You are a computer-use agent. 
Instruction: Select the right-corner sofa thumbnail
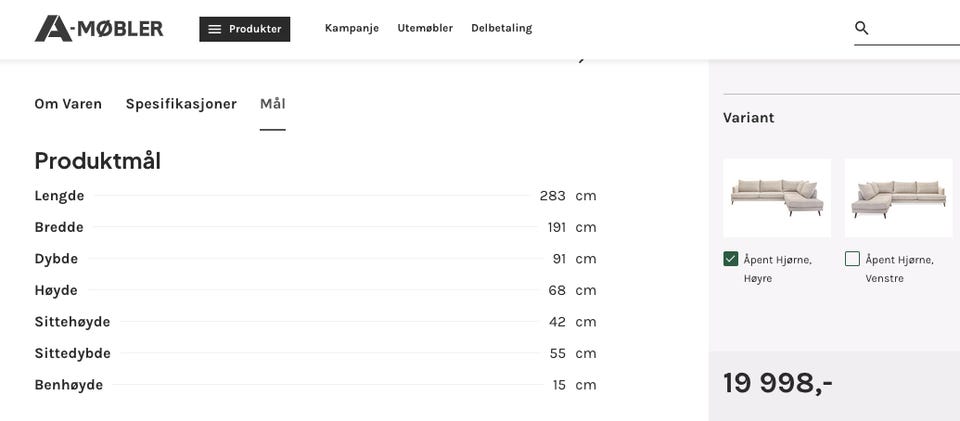(777, 197)
